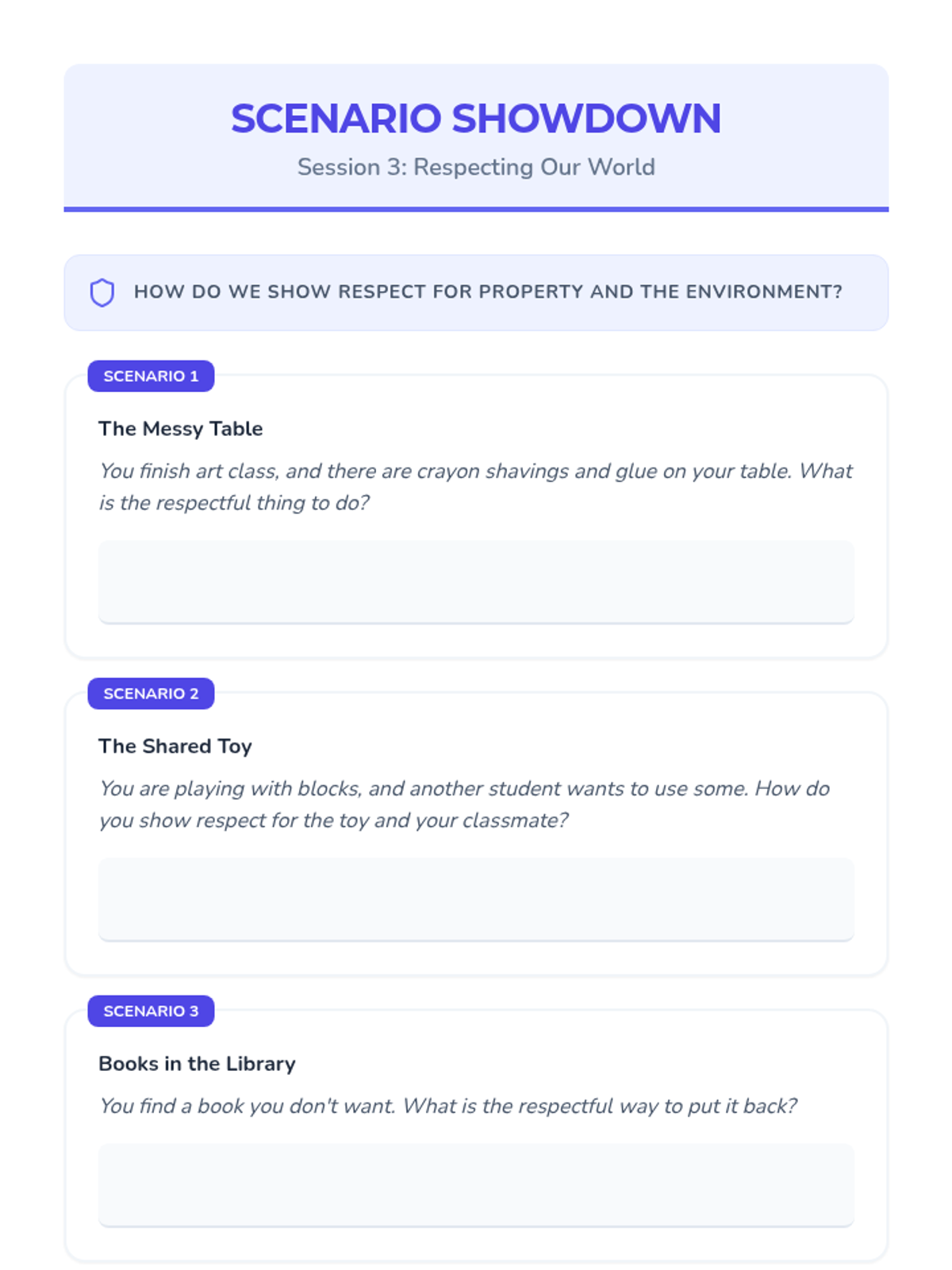Click the word SCENARIO in the title
The height and width of the screenshot is (1270, 952).
[x=336, y=119]
